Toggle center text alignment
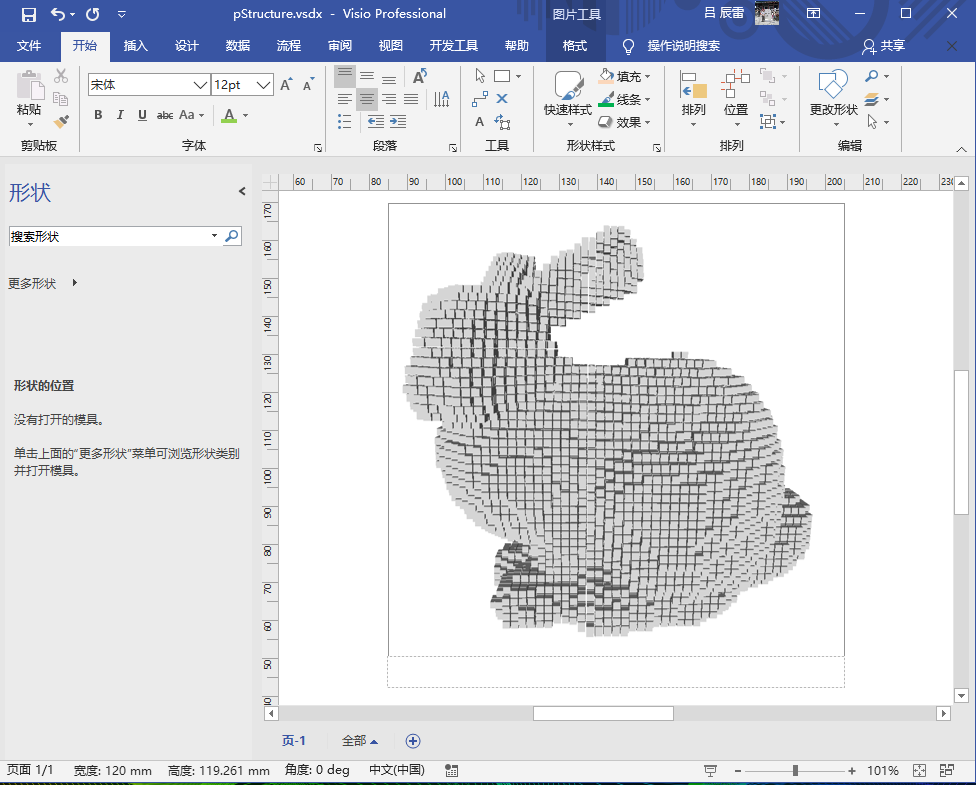976x785 pixels. [x=367, y=99]
